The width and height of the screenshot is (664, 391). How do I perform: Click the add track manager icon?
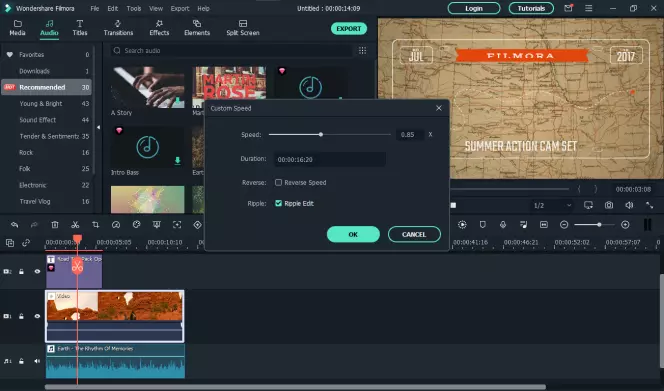coord(10,243)
